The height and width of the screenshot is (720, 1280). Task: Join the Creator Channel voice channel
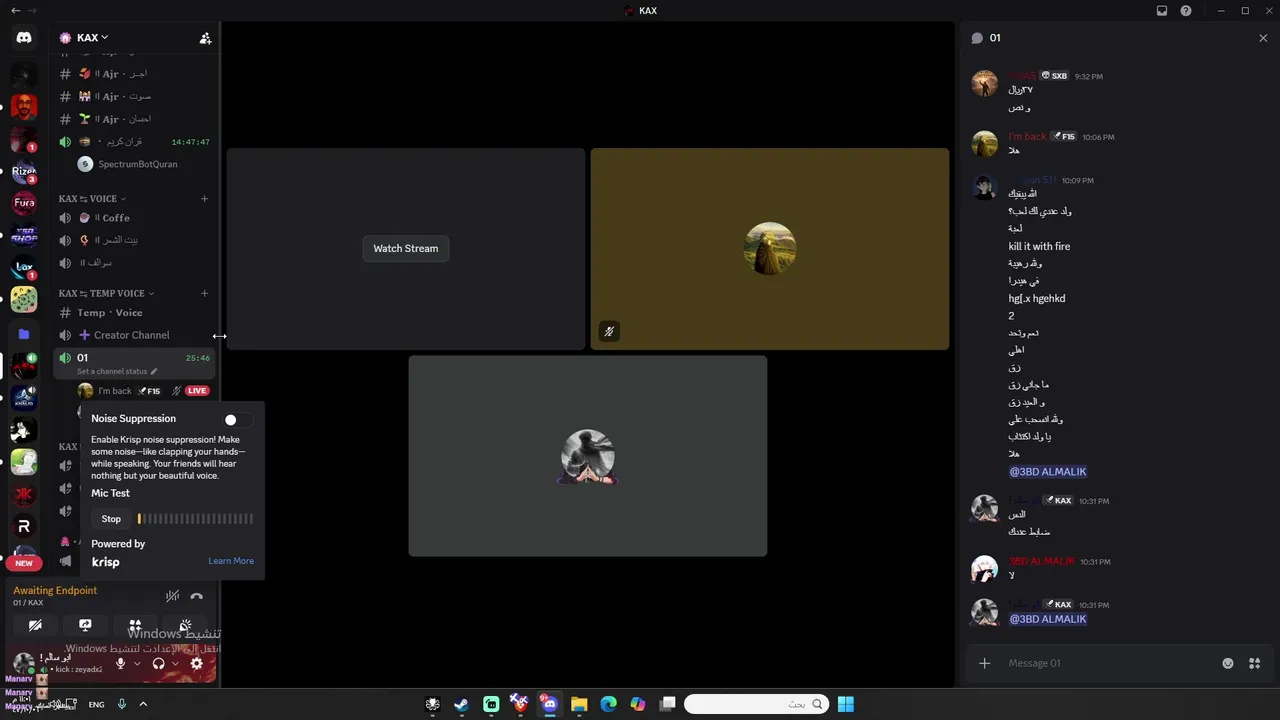pyautogui.click(x=134, y=335)
